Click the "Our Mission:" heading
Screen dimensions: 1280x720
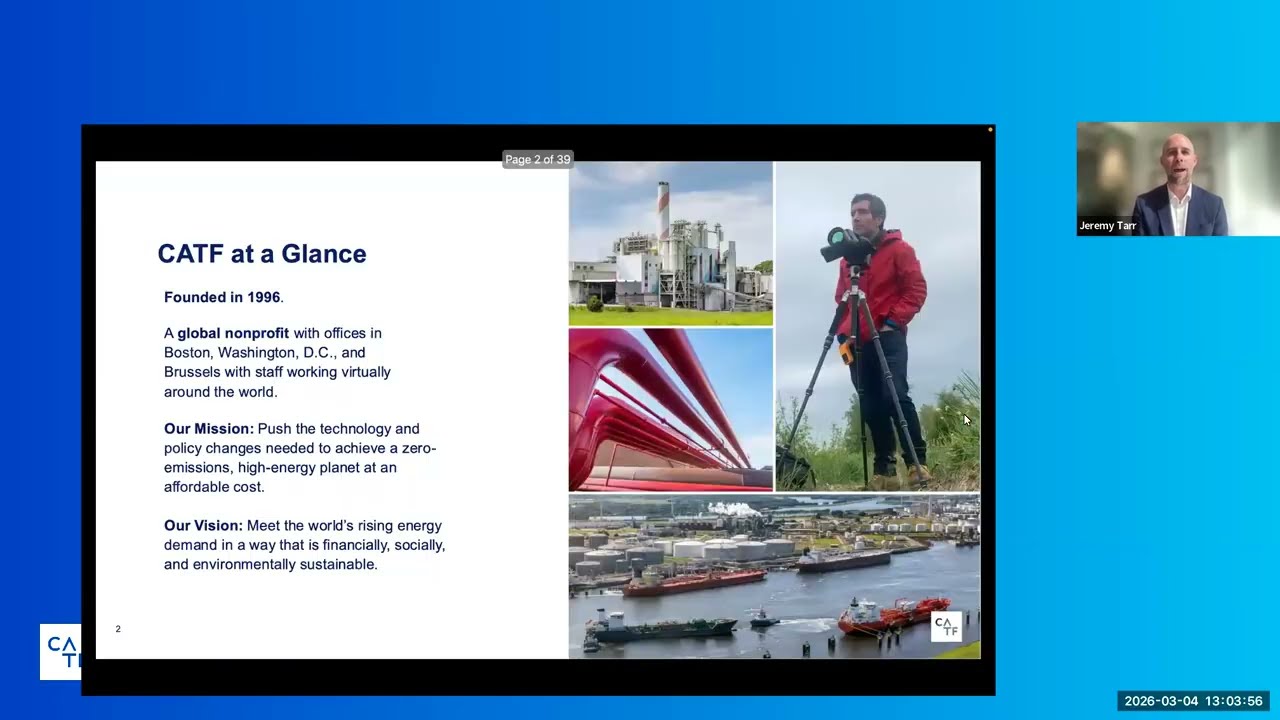pos(209,429)
